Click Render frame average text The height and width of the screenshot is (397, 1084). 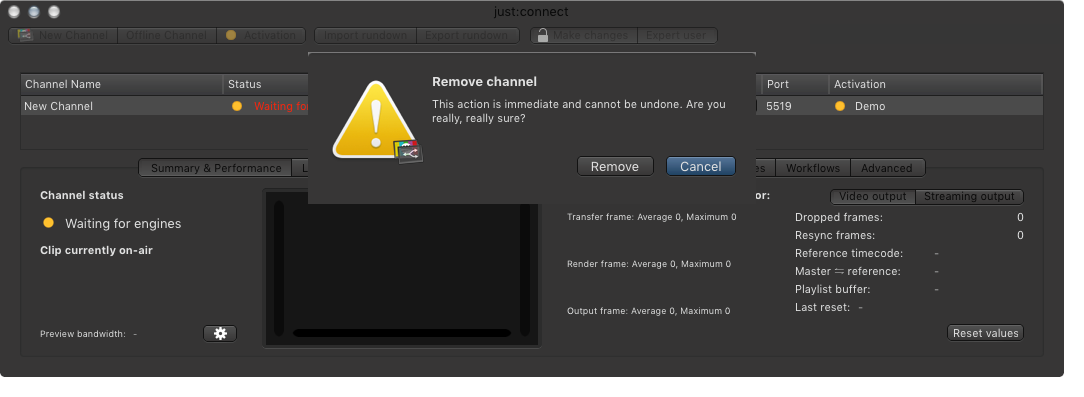click(x=648, y=264)
